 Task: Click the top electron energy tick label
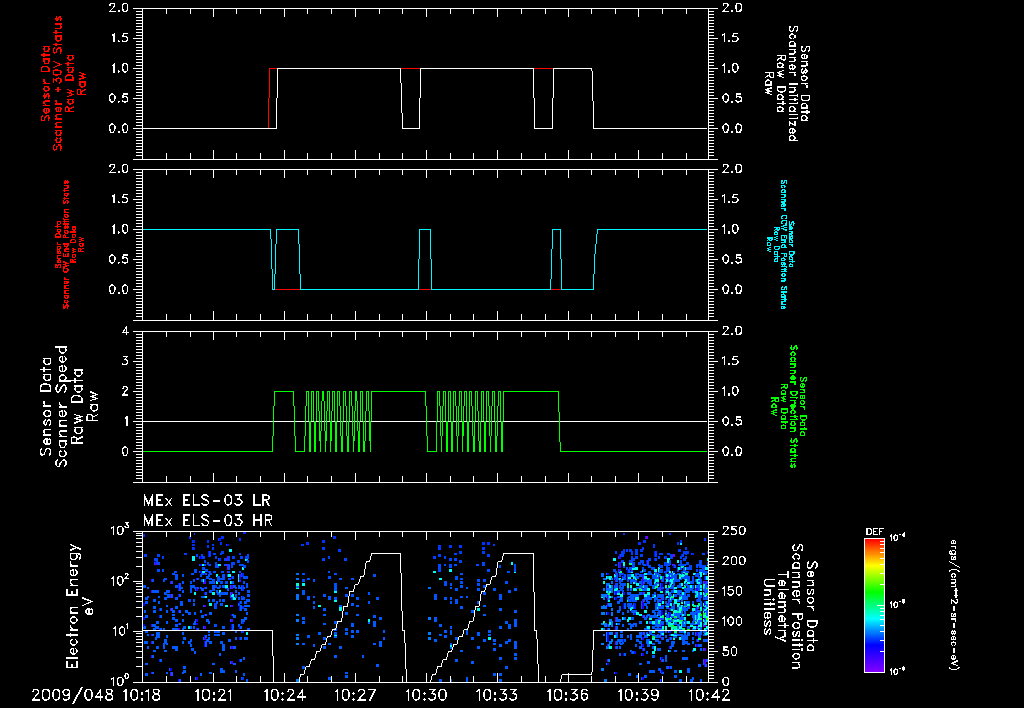[x=118, y=530]
